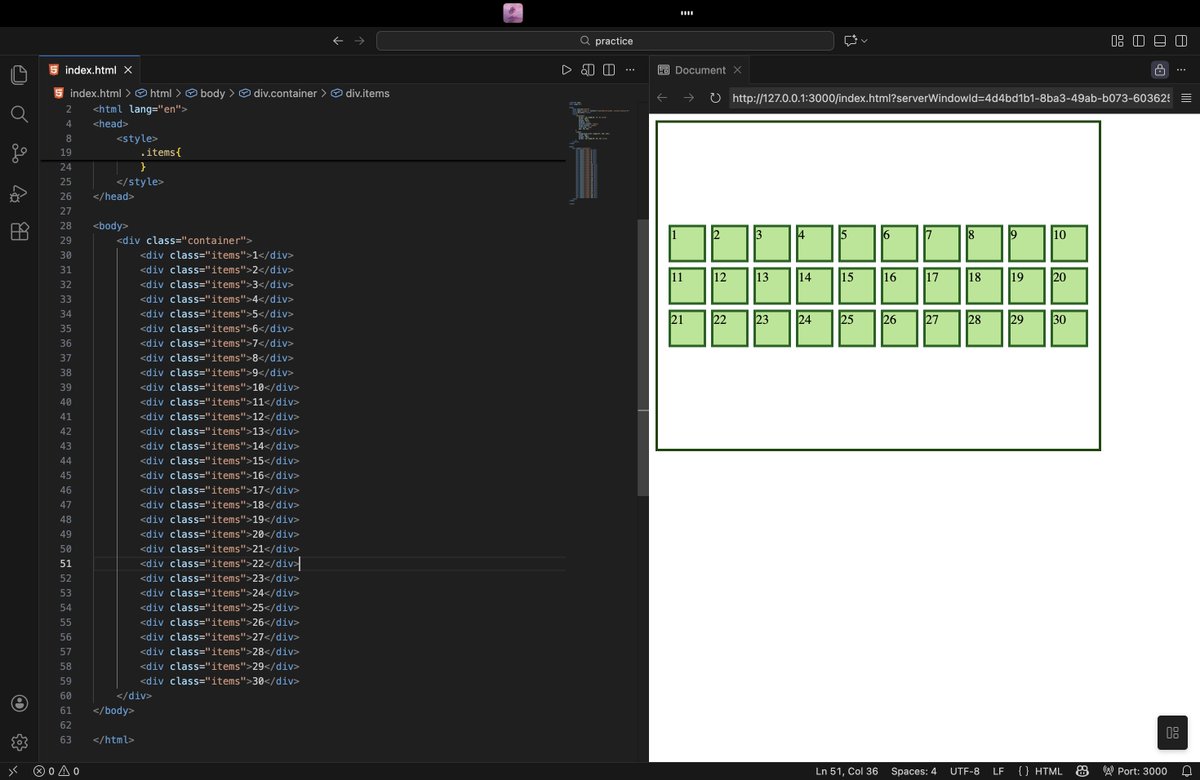Image resolution: width=1200 pixels, height=780 pixels.
Task: Click the Spaces: 4 indentation setting
Action: point(914,771)
